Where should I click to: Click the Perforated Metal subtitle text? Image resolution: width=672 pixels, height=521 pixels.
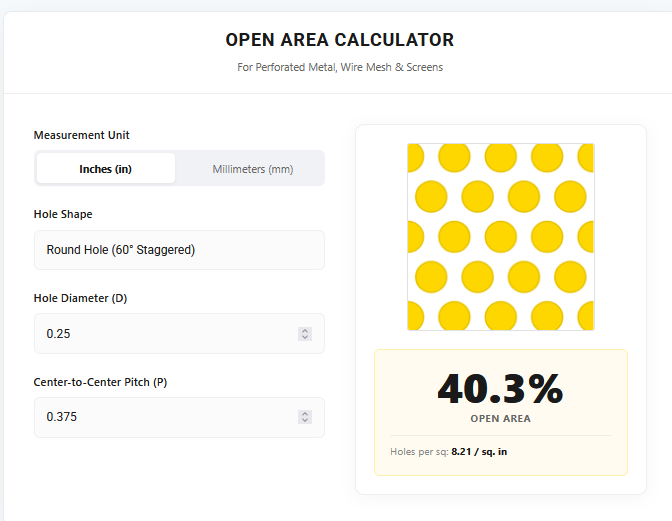[340, 67]
